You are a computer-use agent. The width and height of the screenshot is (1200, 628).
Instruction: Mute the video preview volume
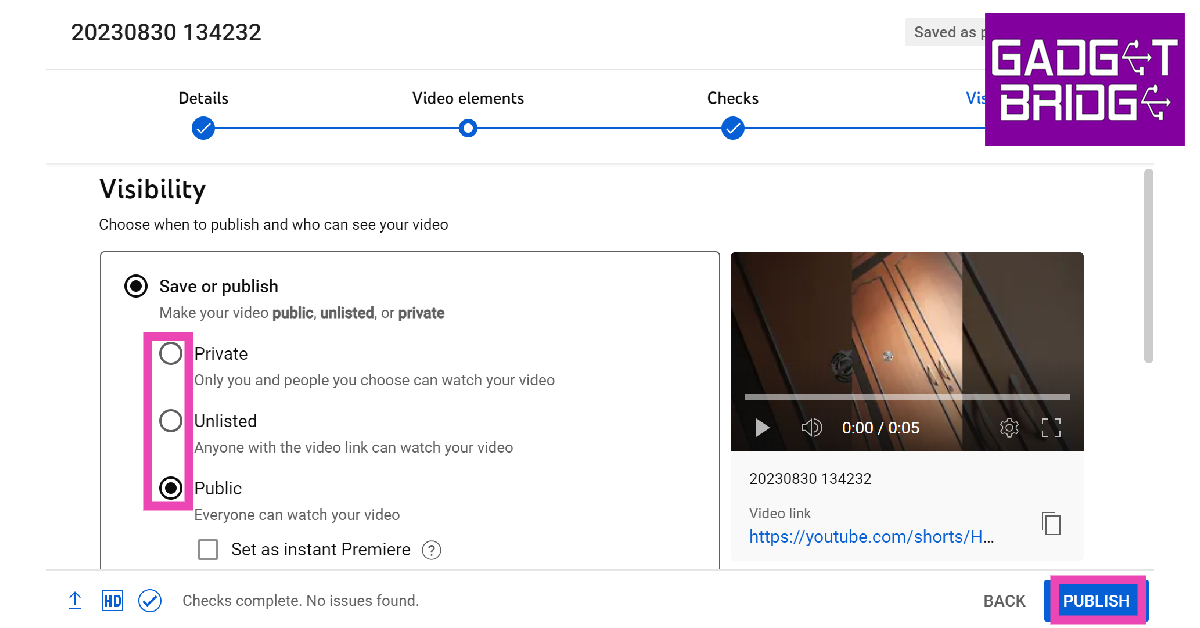point(811,428)
